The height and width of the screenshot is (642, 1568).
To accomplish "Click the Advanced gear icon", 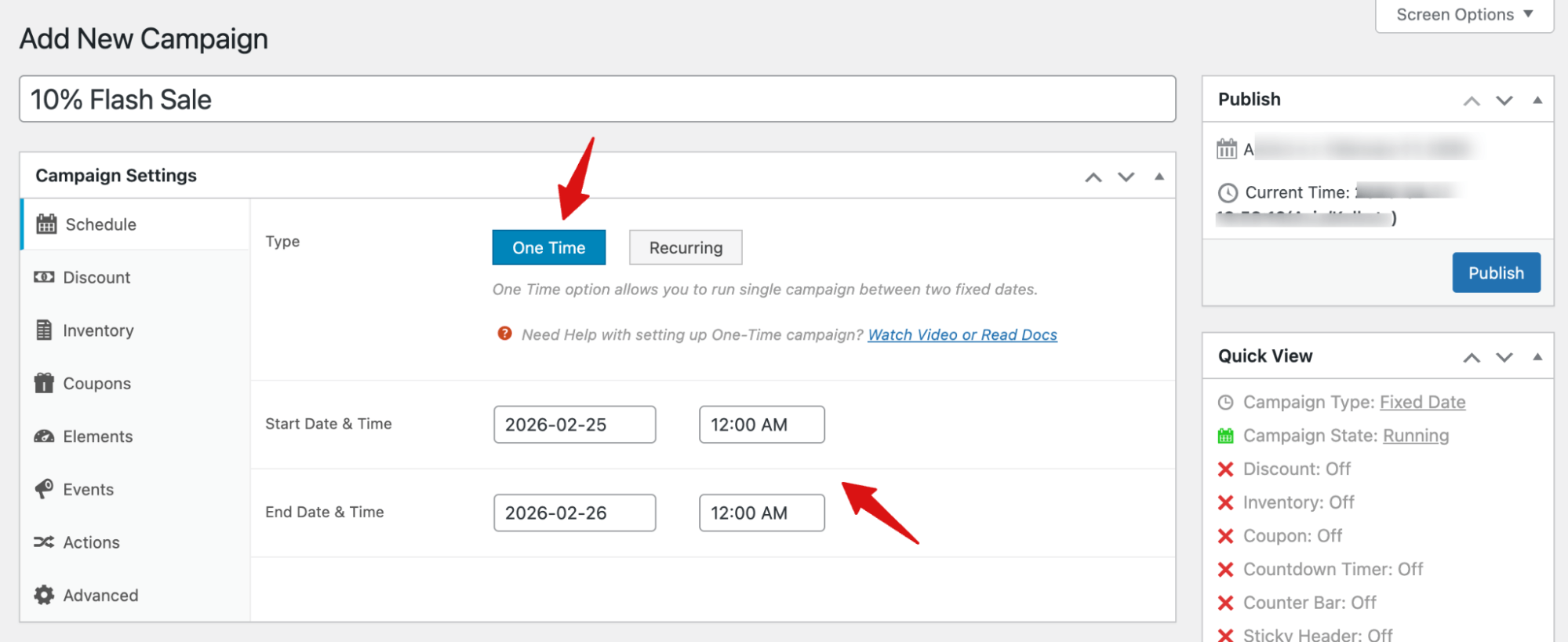I will pos(44,595).
